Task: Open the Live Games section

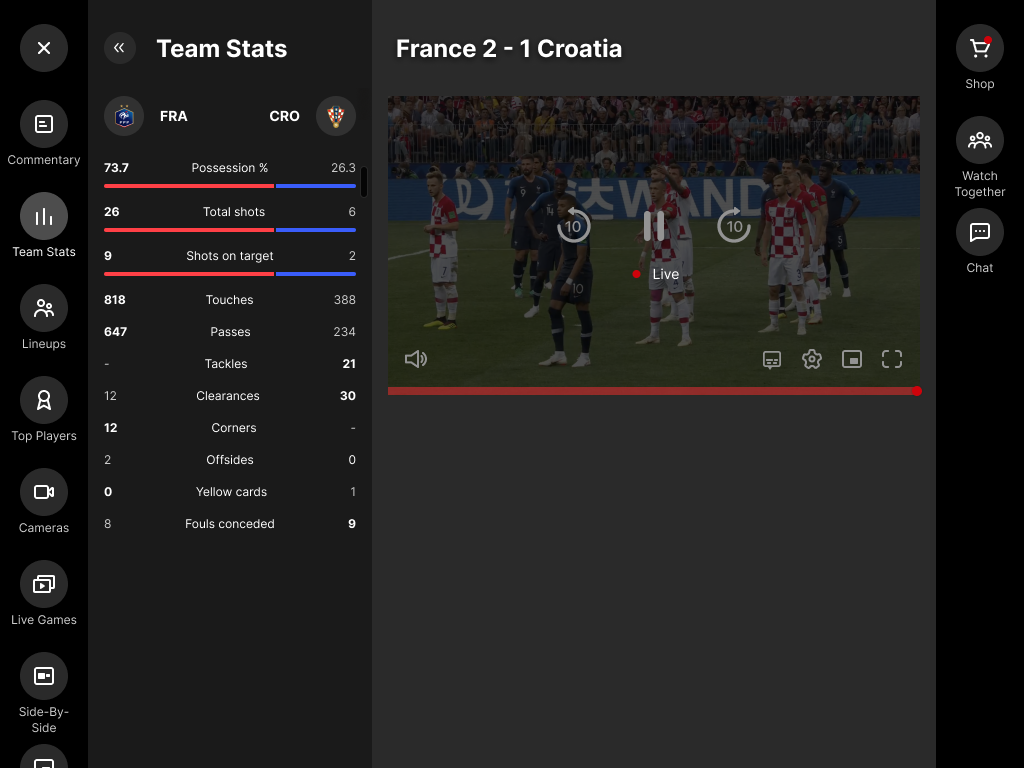Action: coord(44,584)
